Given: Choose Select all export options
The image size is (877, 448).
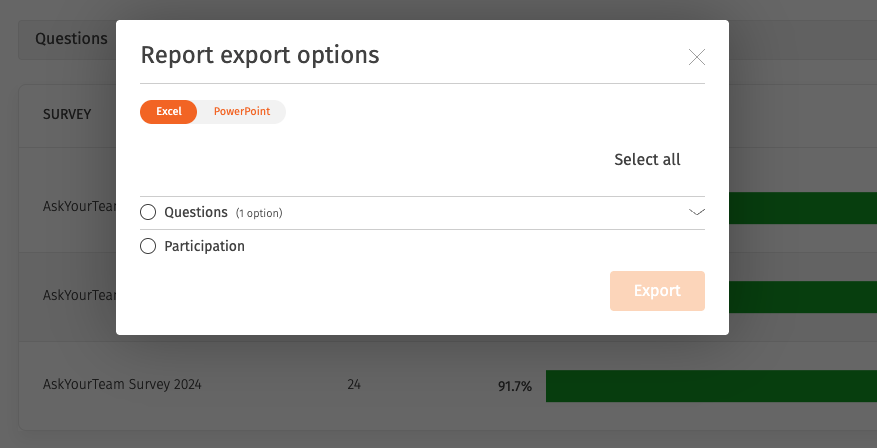Looking at the screenshot, I should (647, 159).
